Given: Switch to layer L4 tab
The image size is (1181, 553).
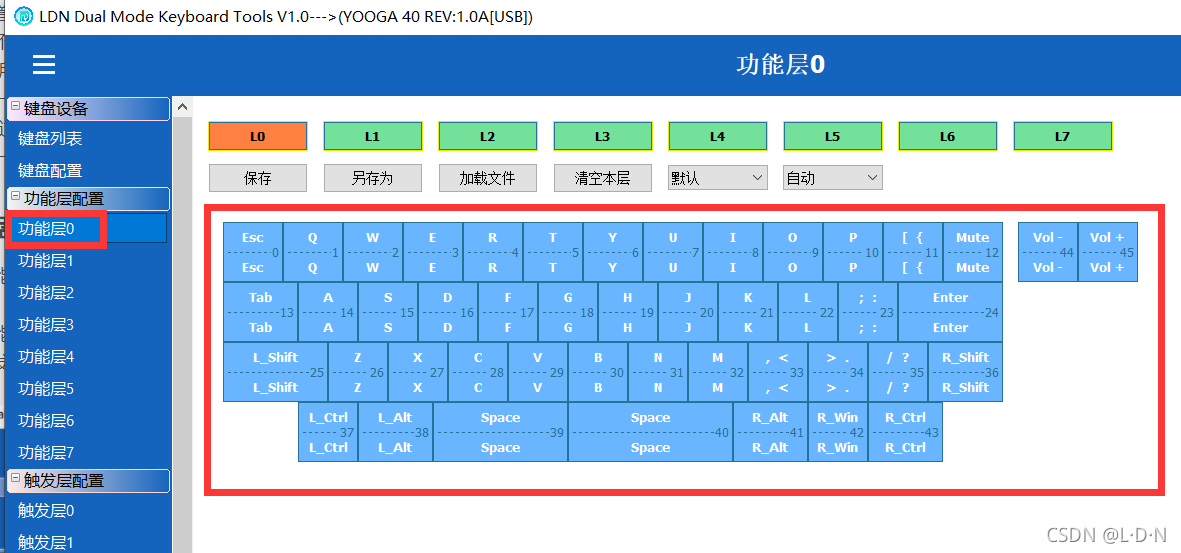Looking at the screenshot, I should [717, 136].
